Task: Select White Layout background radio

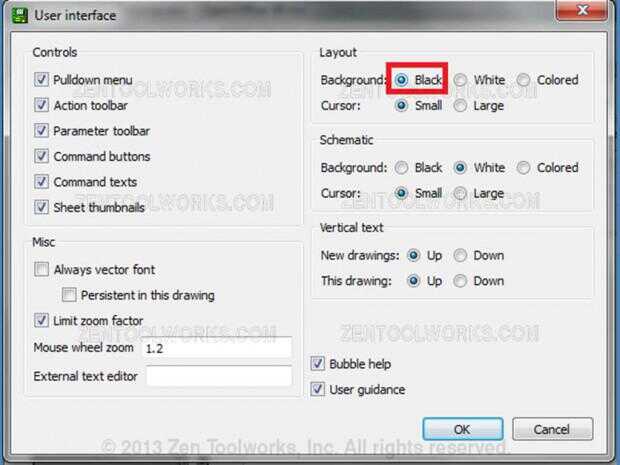Action: [x=460, y=80]
